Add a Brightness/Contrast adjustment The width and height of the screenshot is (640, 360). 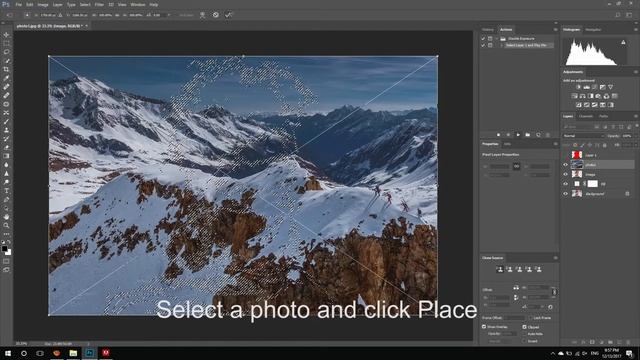(578, 87)
